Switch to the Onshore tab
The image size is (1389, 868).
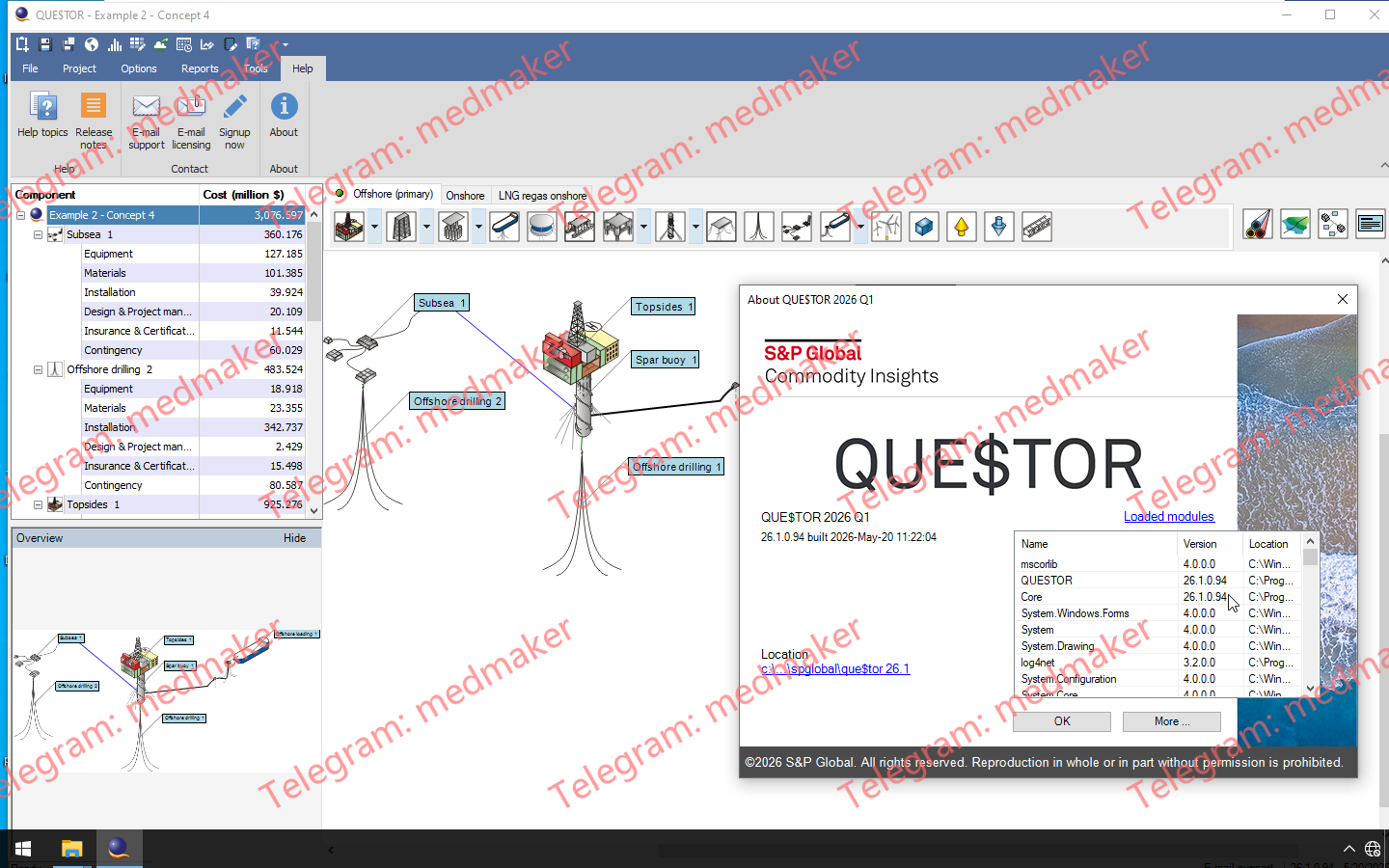coord(465,195)
